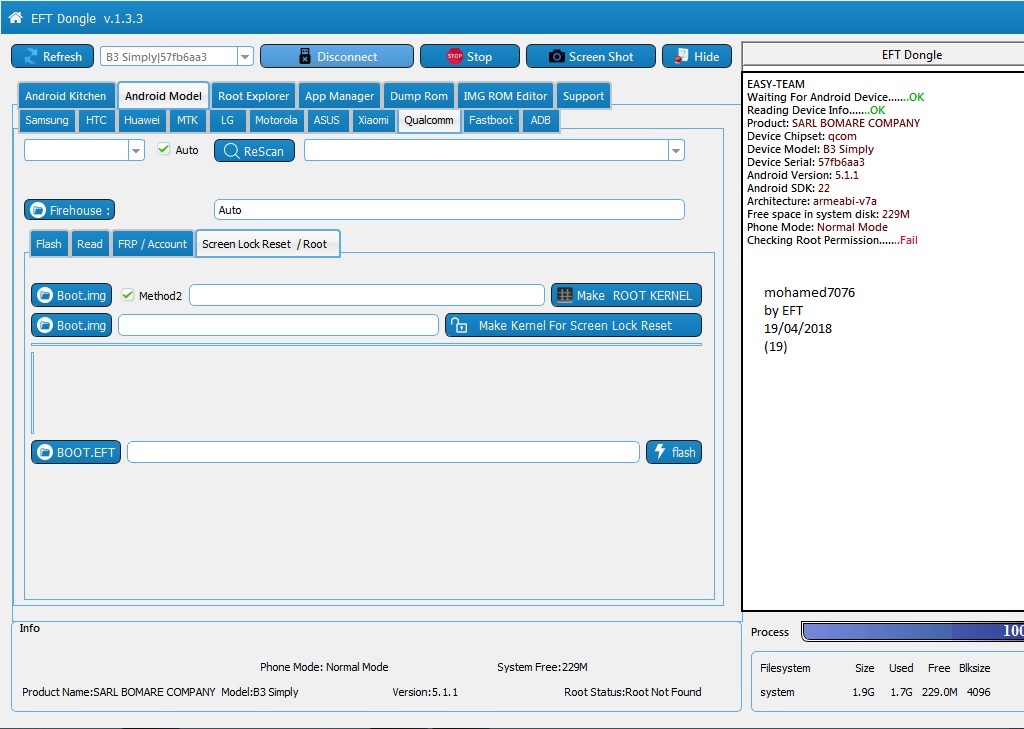Image resolution: width=1024 pixels, height=729 pixels.
Task: Open the App Manager tab
Action: click(340, 96)
